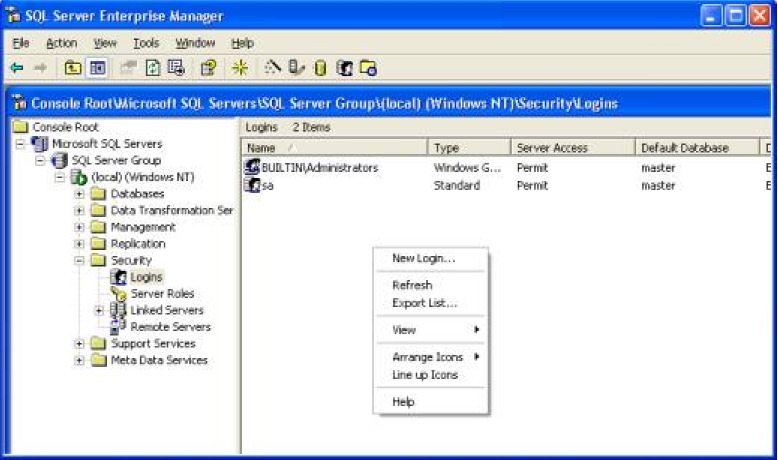Expand the Support Services folder
Image resolution: width=778 pixels, height=460 pixels.
coord(80,344)
